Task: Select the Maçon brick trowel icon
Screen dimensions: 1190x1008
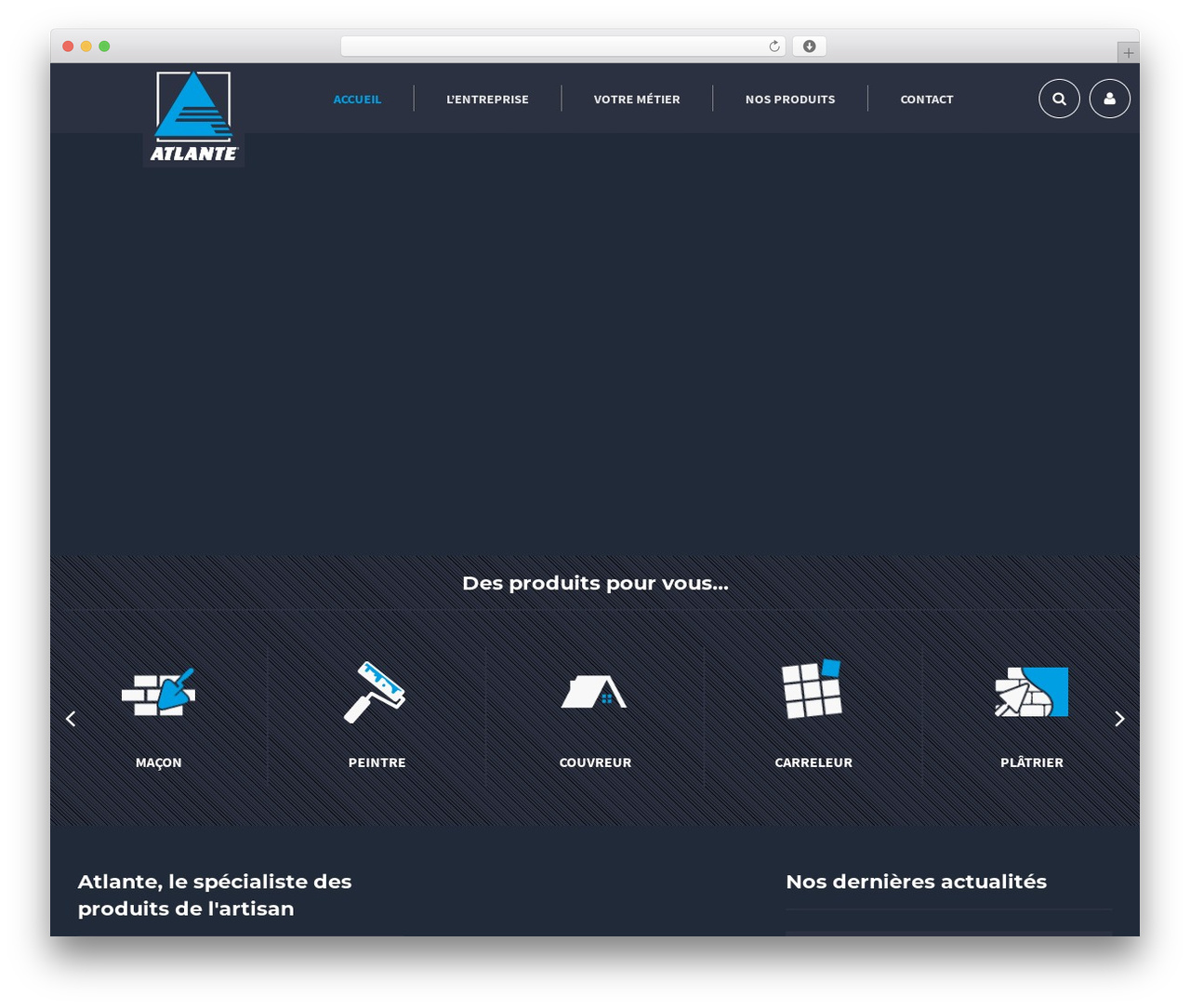Action: 158,692
